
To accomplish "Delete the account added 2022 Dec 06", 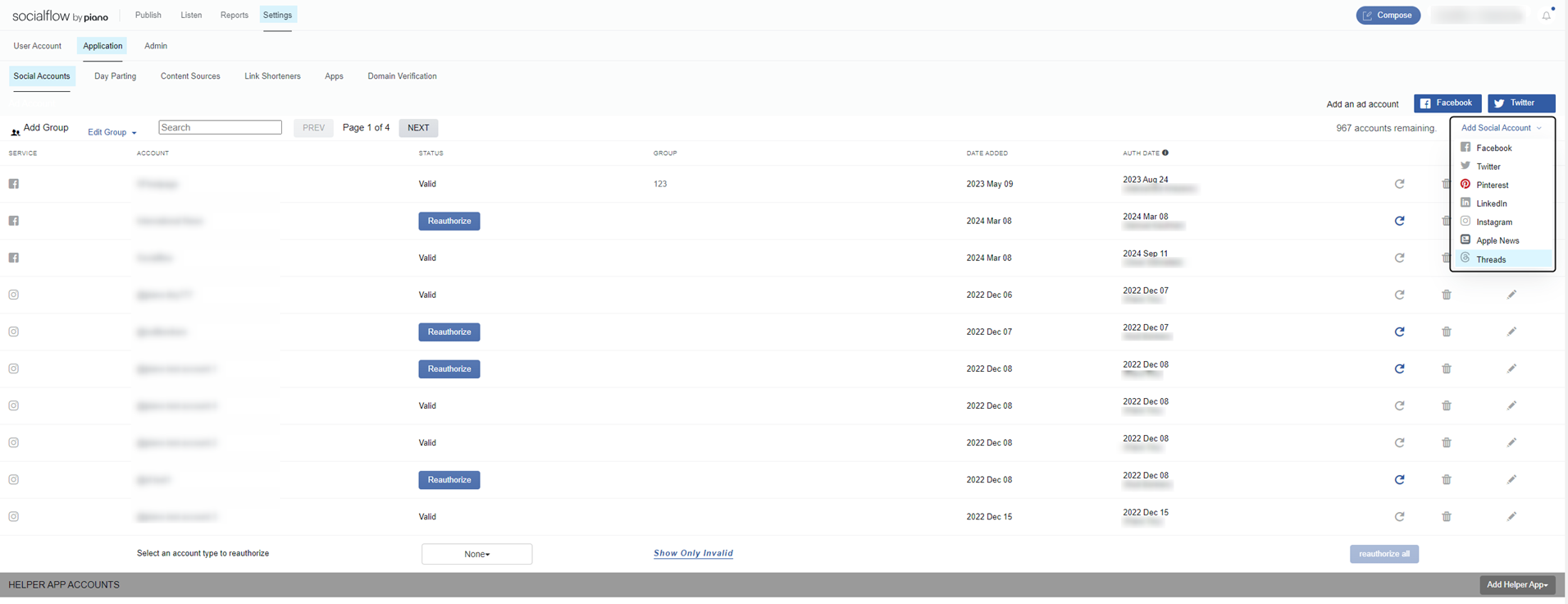I will 1447,295.
